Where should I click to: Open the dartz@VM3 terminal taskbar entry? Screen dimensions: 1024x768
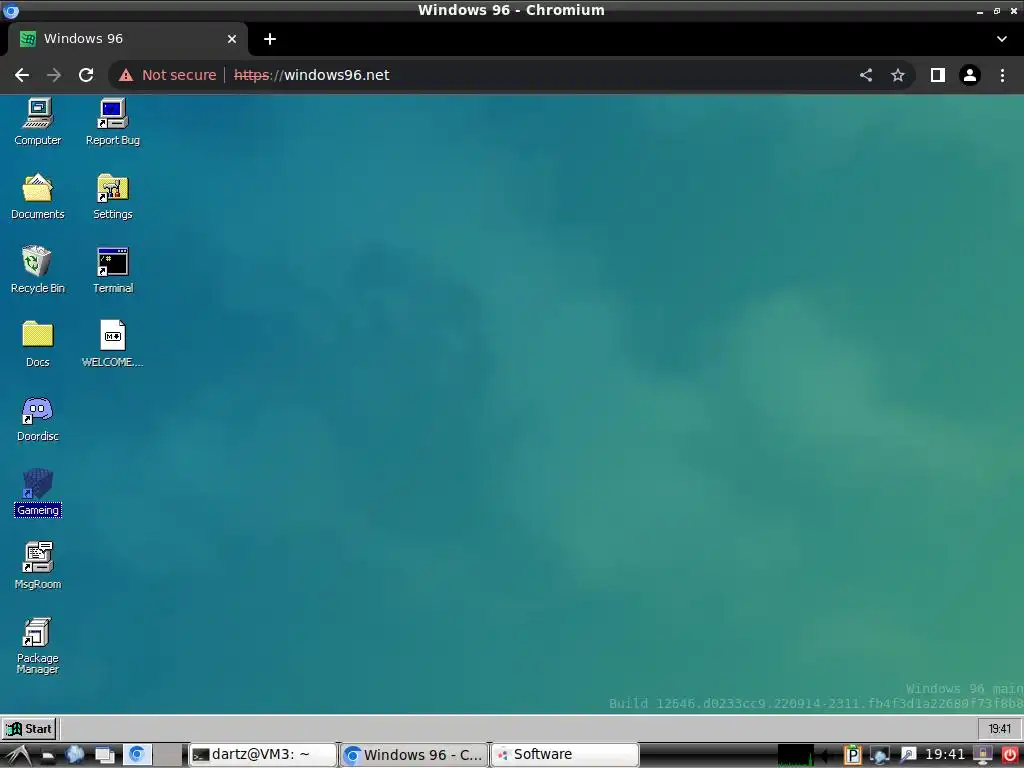coord(263,755)
